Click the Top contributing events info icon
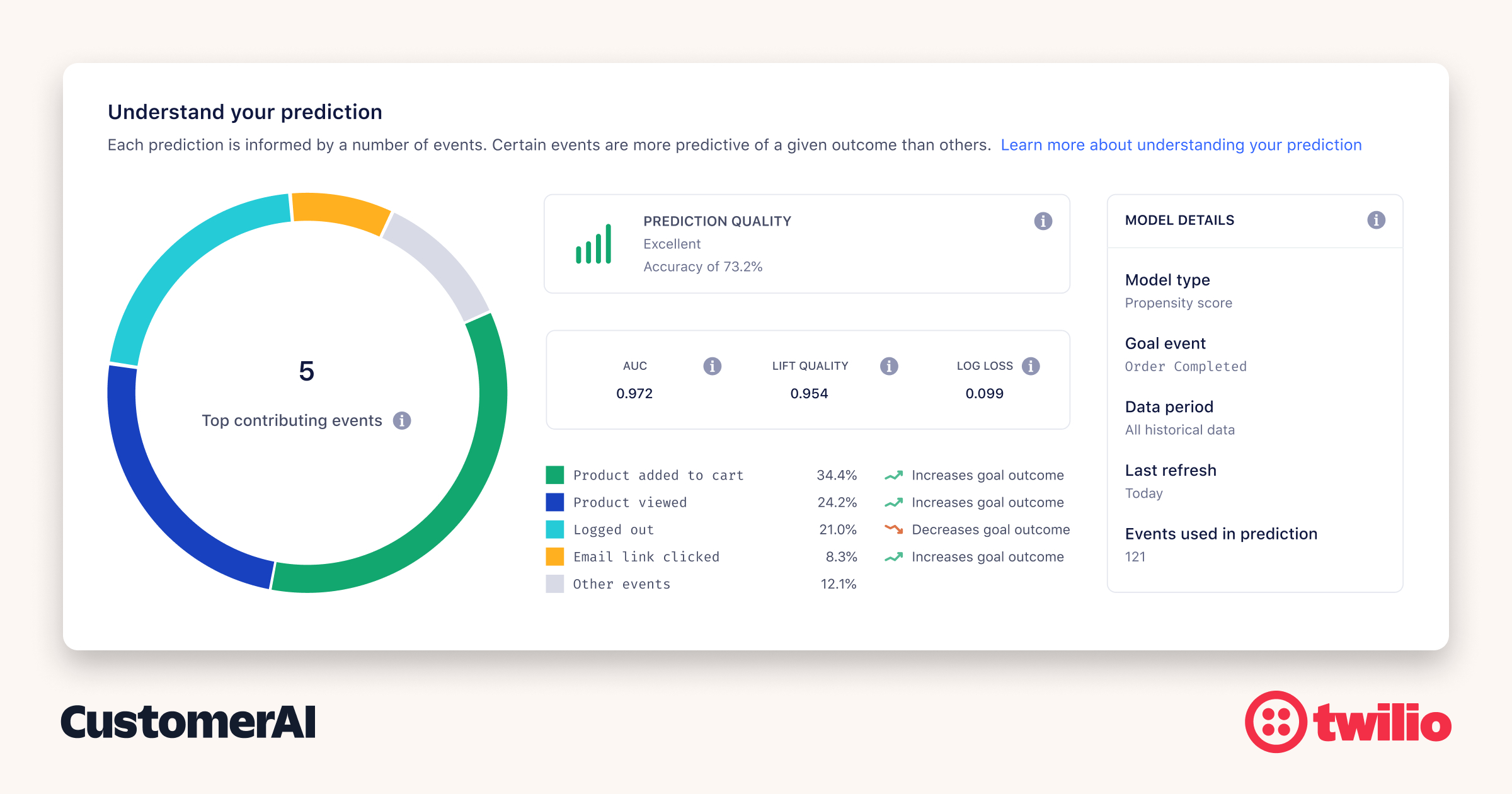This screenshot has height=794, width=1512. pyautogui.click(x=402, y=420)
